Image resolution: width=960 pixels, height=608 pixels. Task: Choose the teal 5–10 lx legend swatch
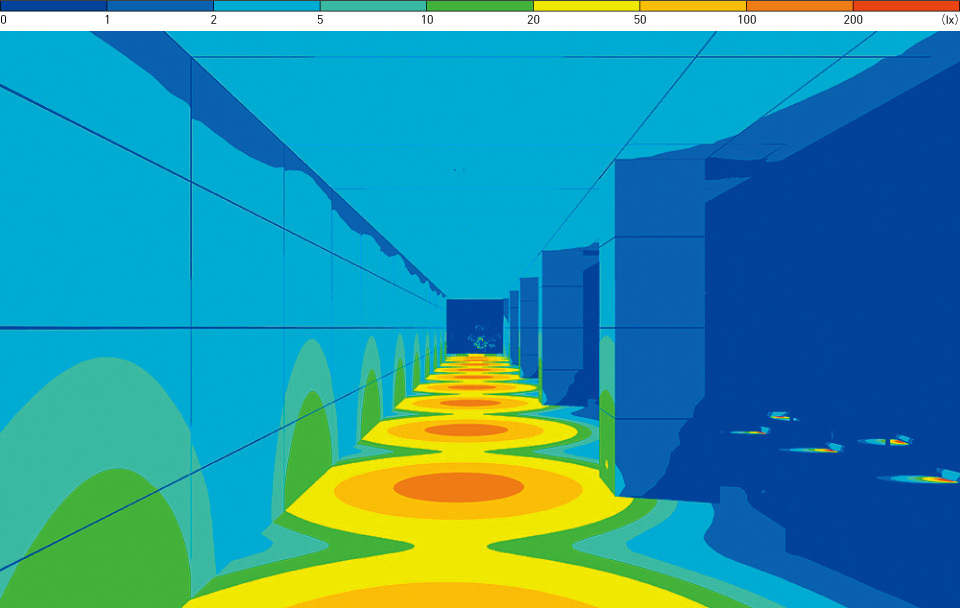373,5
